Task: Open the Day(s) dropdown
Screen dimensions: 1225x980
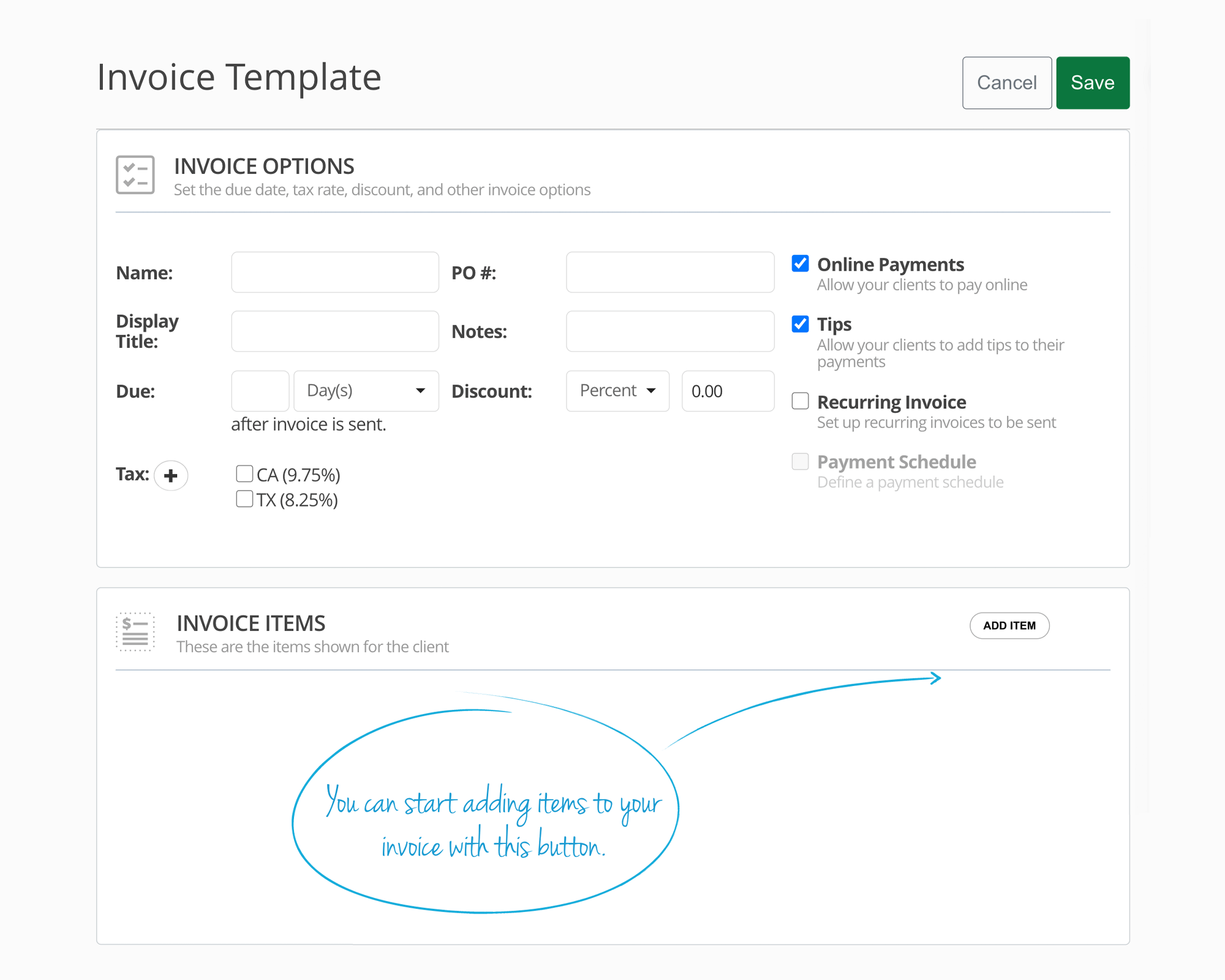Action: coord(366,391)
